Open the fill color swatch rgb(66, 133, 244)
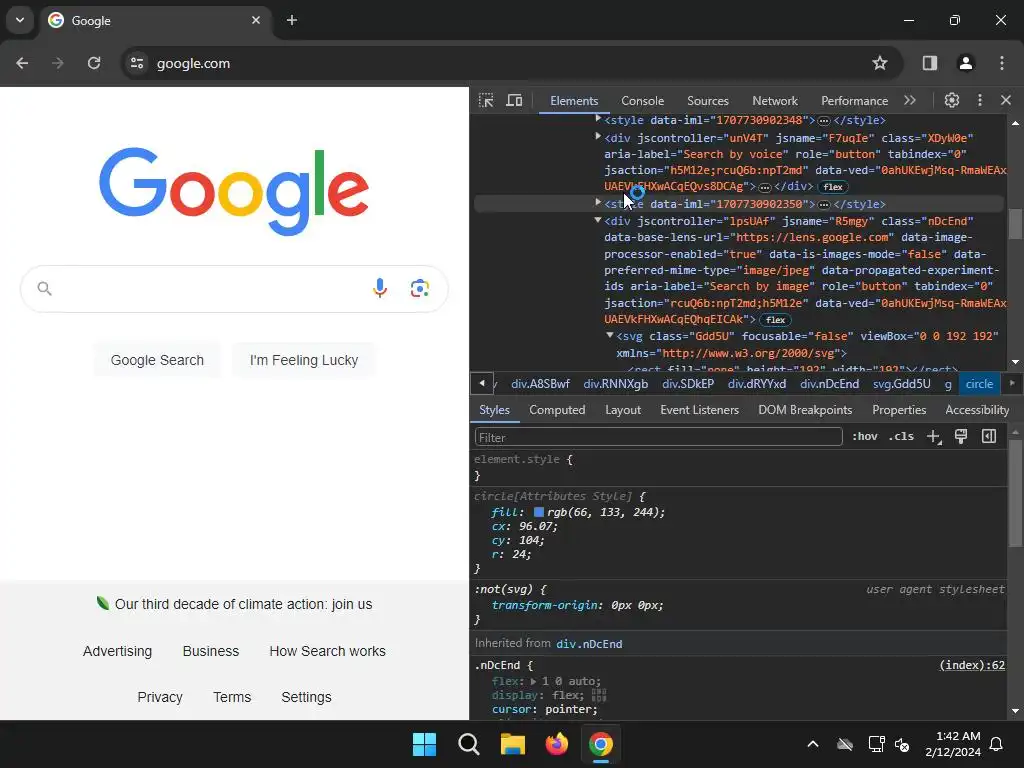The height and width of the screenshot is (768, 1024). point(539,512)
